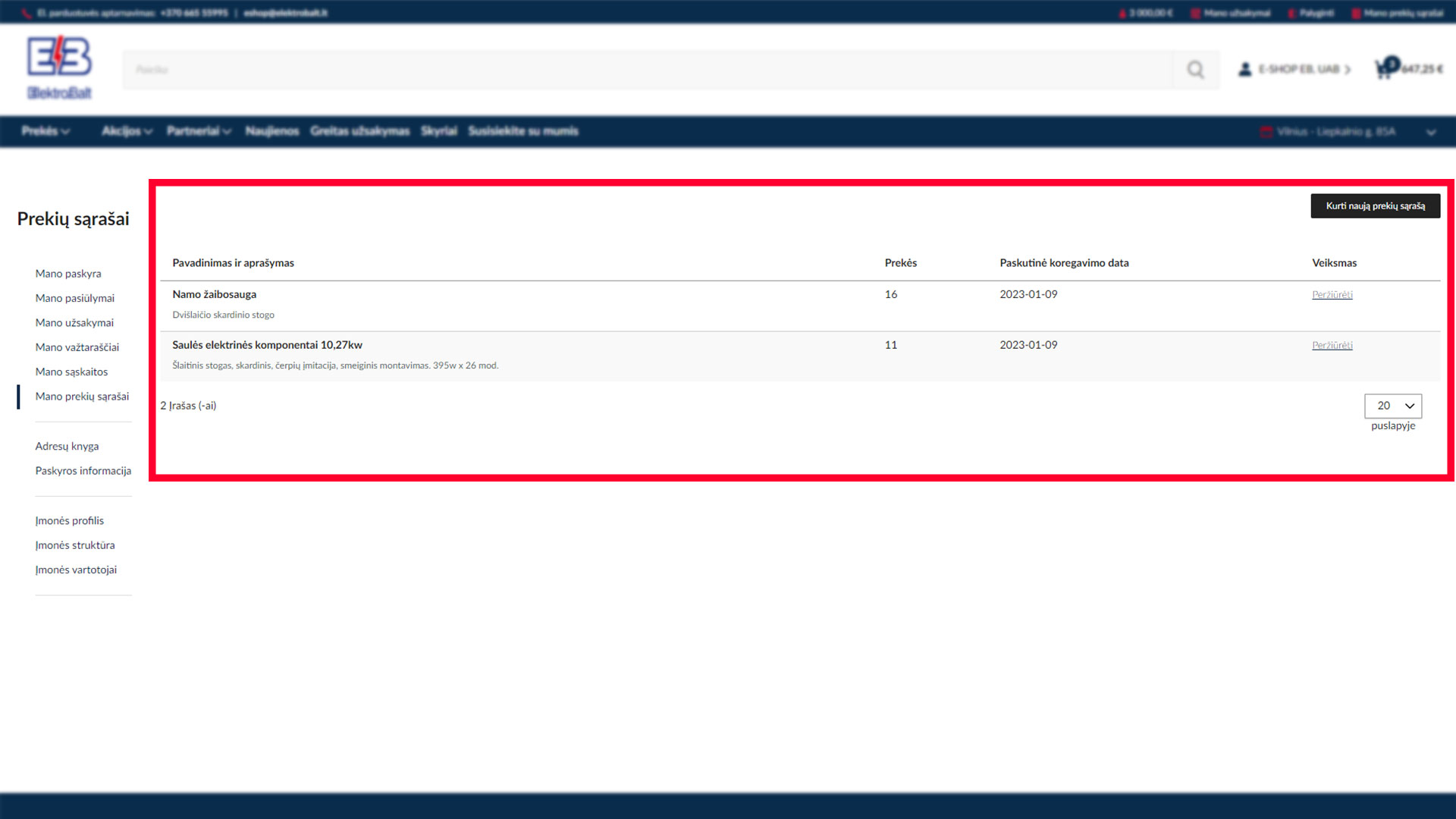Click the phone icon in top bar
This screenshot has width=1456, height=819.
tap(27, 13)
